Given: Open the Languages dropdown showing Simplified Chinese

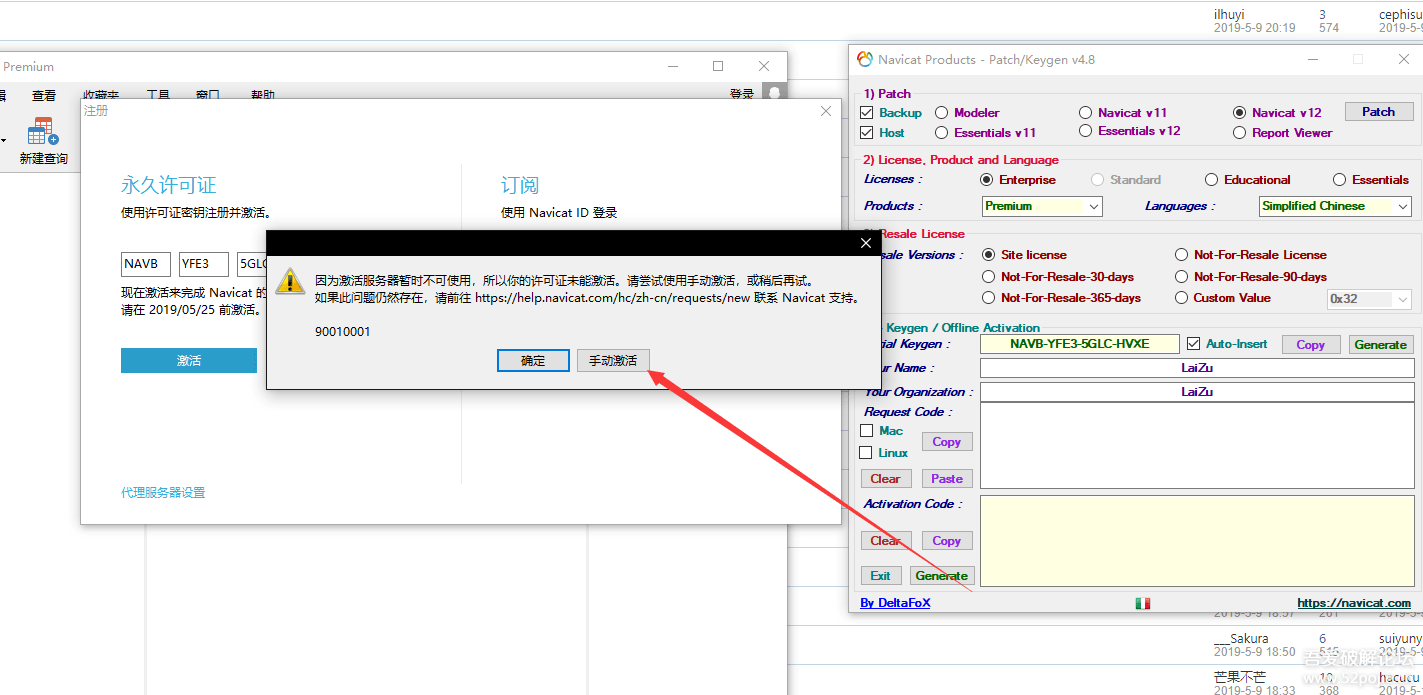Looking at the screenshot, I should [x=1335, y=206].
